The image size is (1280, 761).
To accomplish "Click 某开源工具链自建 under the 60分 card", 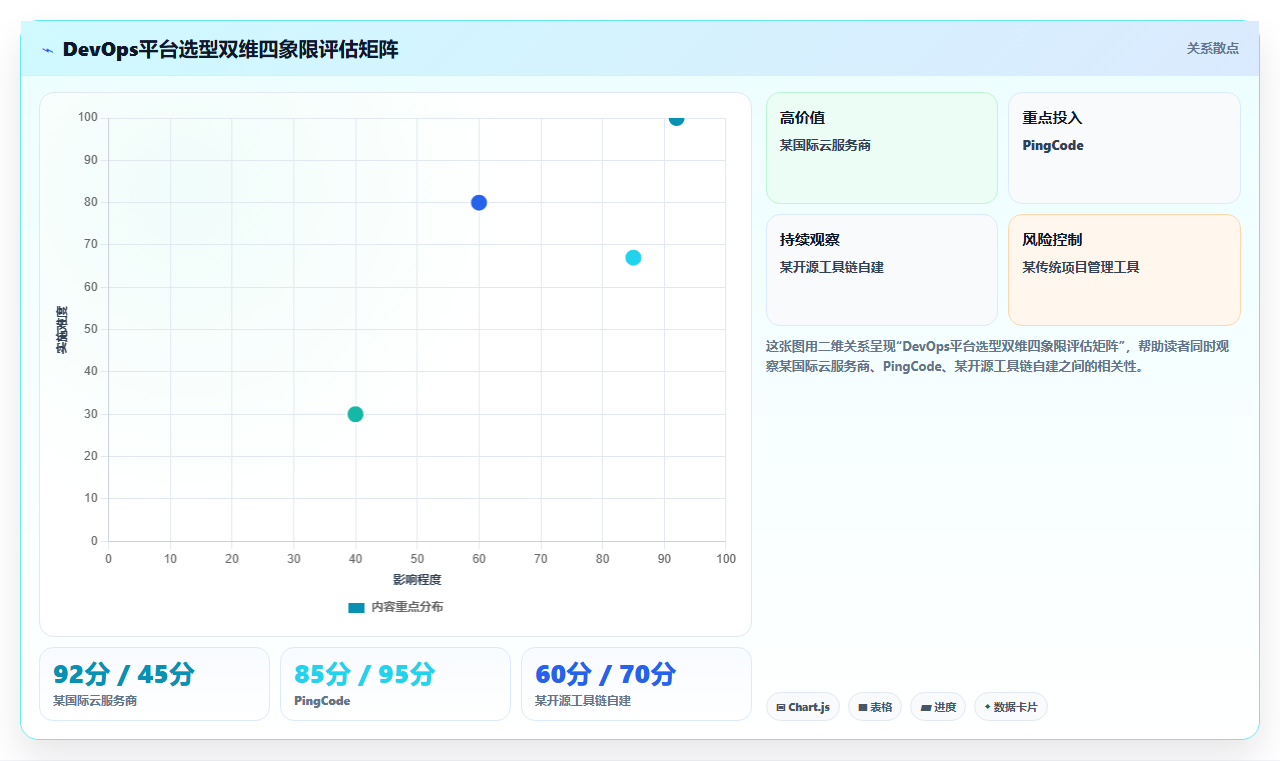I will 583,701.
